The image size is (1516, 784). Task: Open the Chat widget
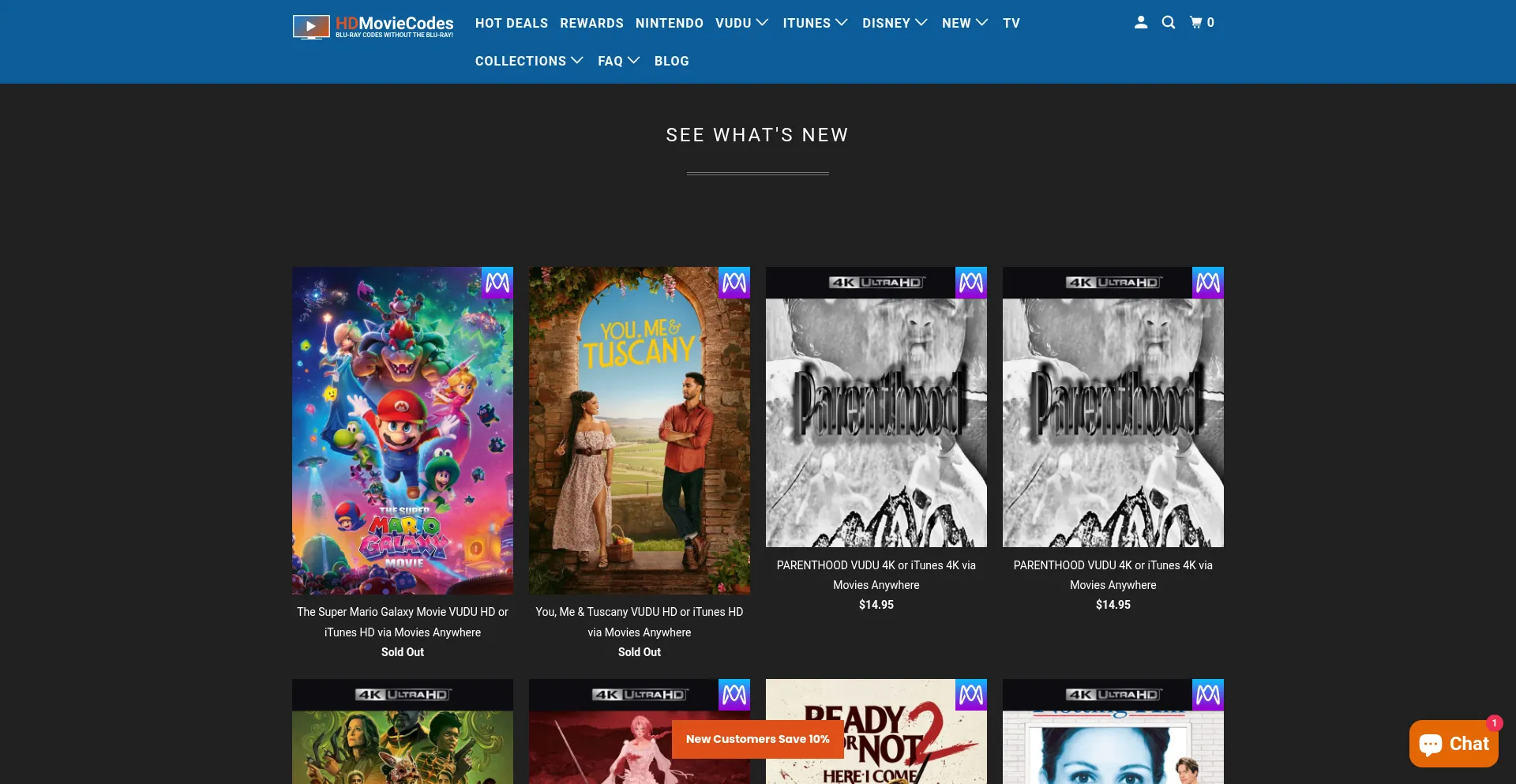click(1454, 744)
